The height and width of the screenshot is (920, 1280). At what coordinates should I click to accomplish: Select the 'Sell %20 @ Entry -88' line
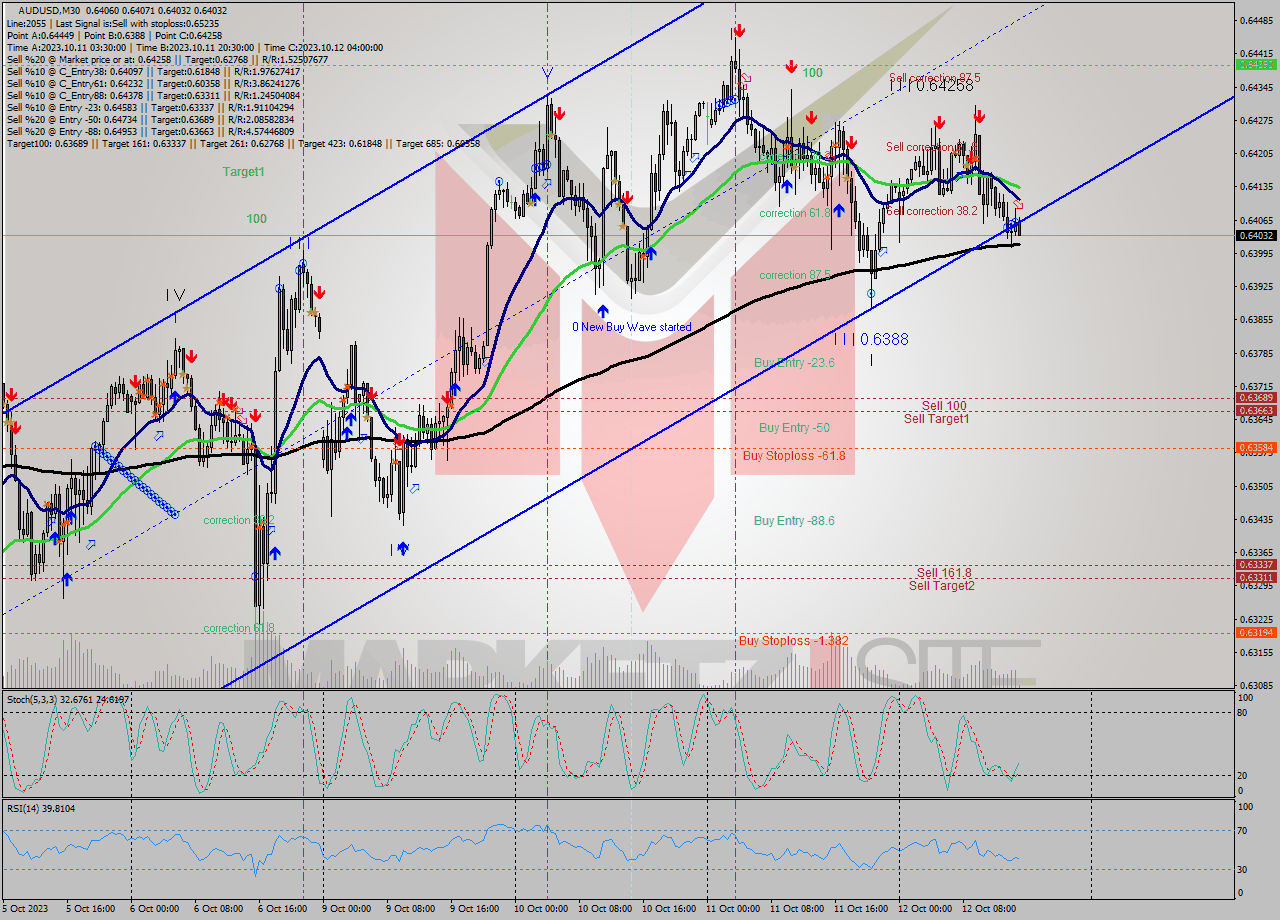(x=150, y=131)
